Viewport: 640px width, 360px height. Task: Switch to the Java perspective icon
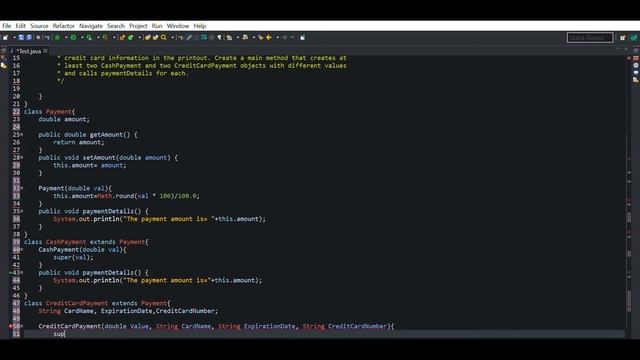(633, 38)
